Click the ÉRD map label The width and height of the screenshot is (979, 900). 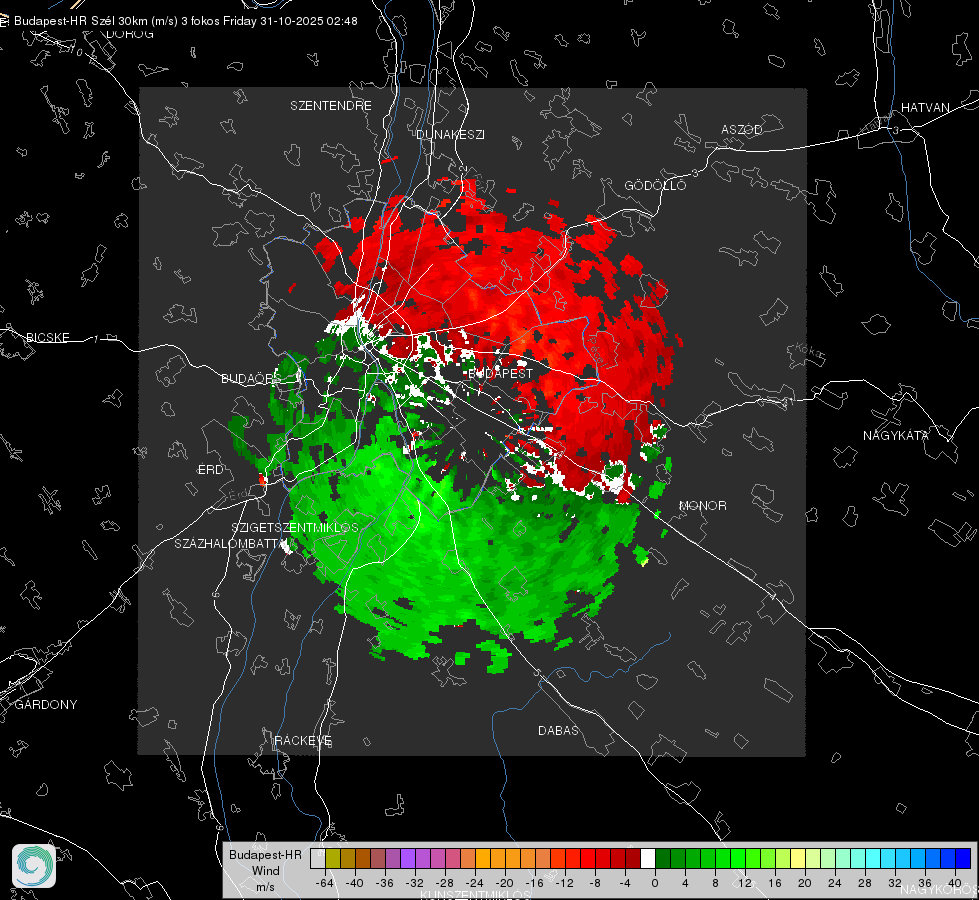pos(210,470)
